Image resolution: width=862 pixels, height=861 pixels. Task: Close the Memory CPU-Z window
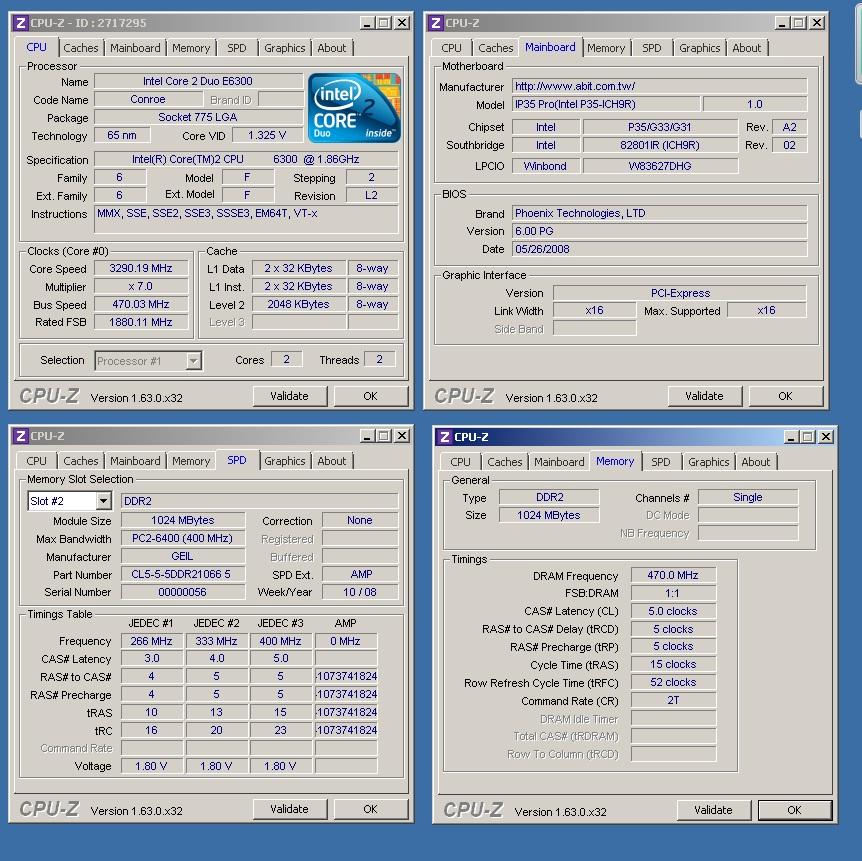point(826,437)
